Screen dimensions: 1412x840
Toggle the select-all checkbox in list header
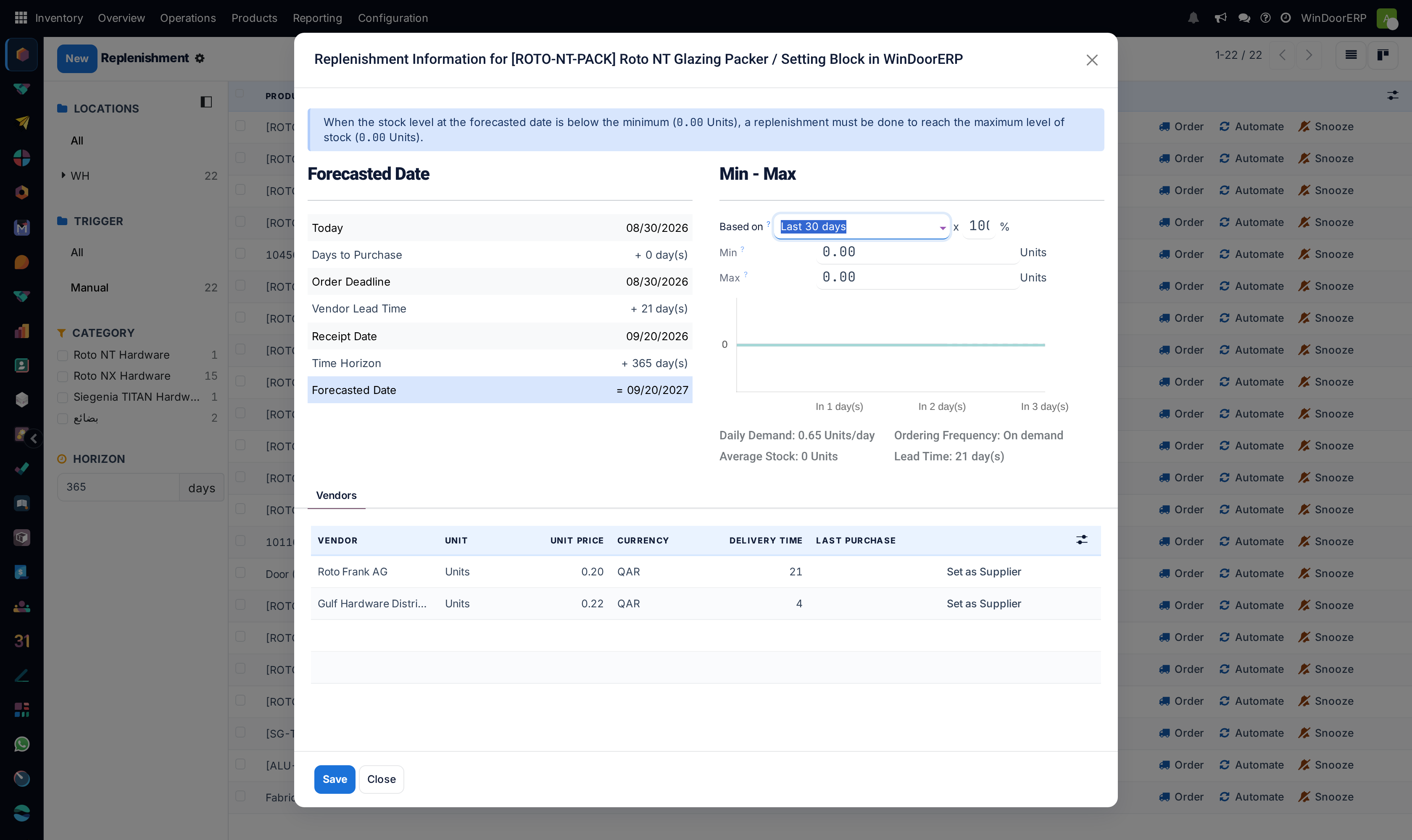[x=240, y=93]
